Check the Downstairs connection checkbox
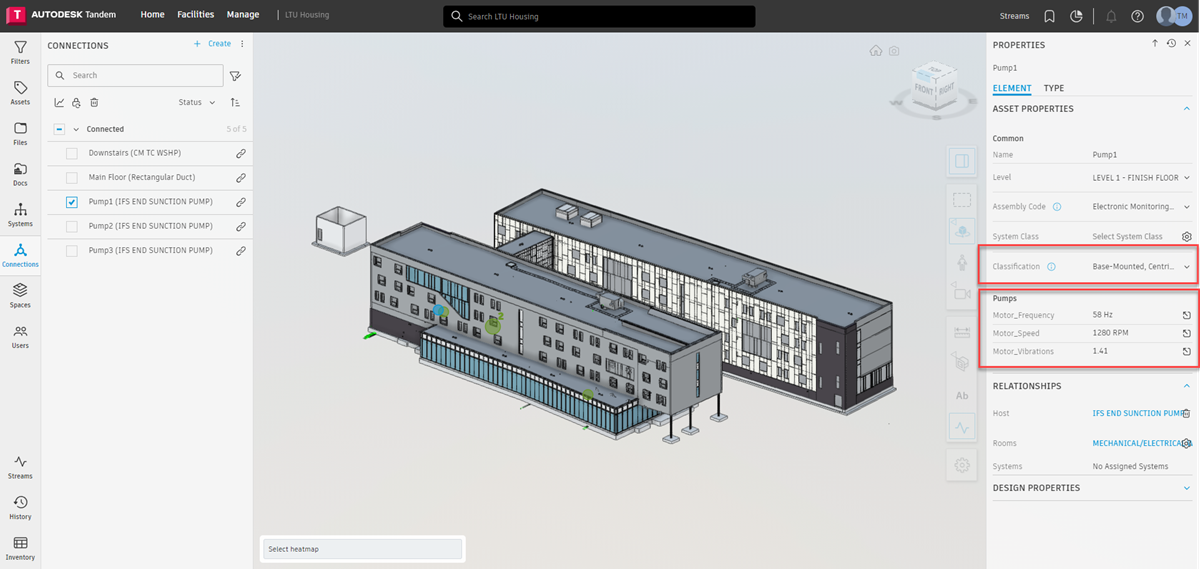The height and width of the screenshot is (569, 1200). [72, 153]
